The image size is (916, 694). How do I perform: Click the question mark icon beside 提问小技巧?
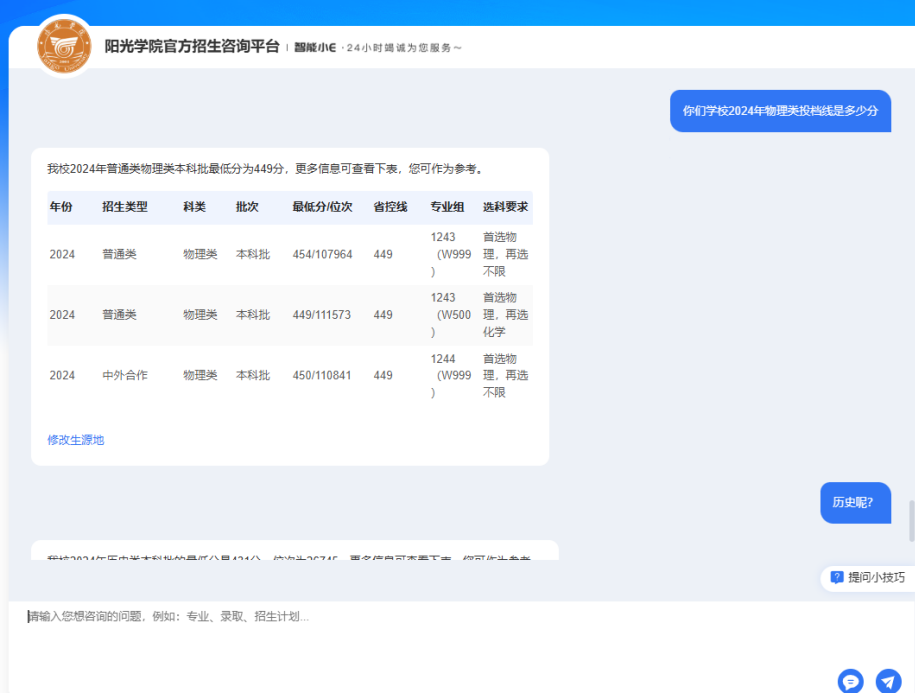click(x=837, y=577)
